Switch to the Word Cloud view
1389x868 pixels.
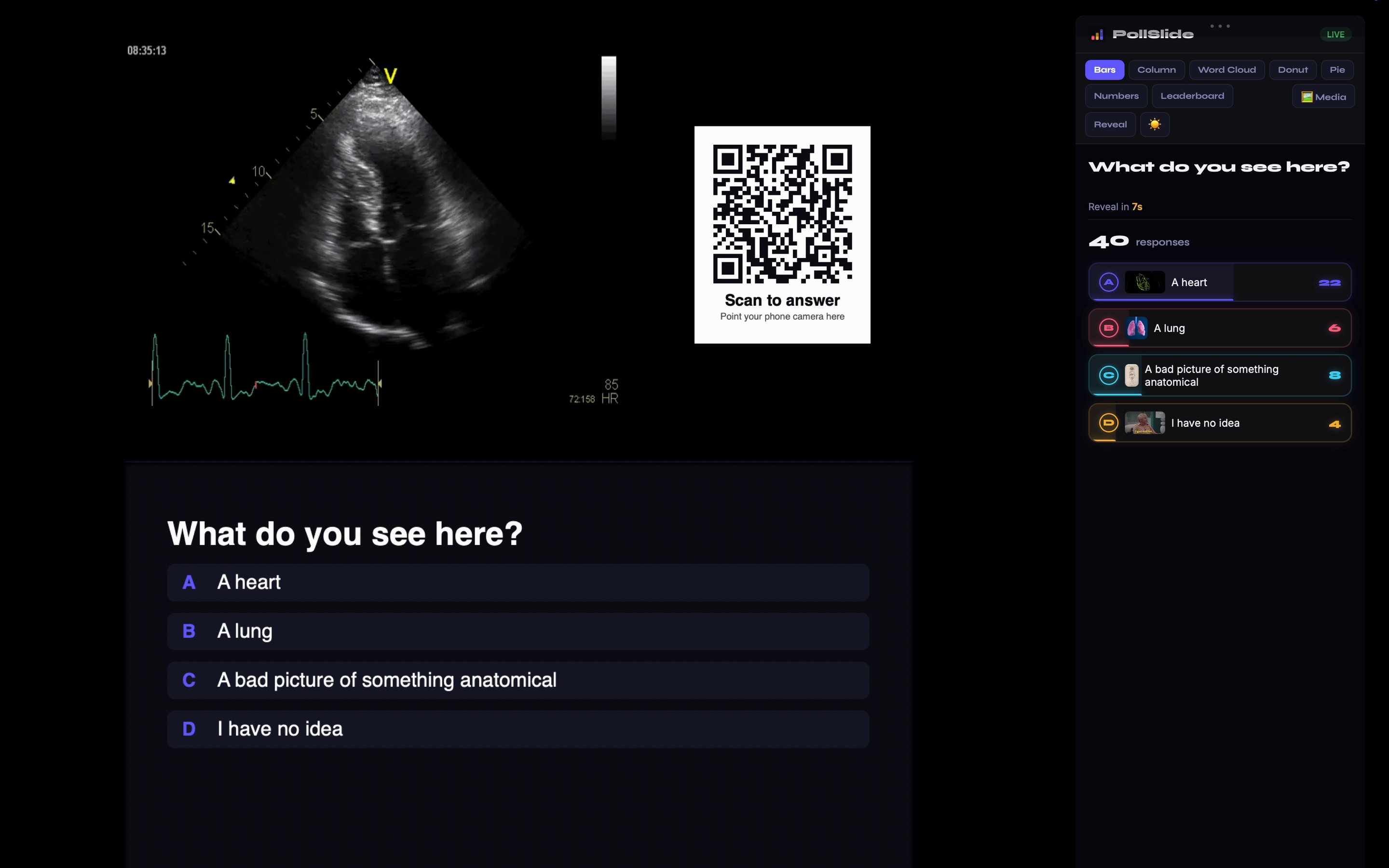pos(1226,70)
